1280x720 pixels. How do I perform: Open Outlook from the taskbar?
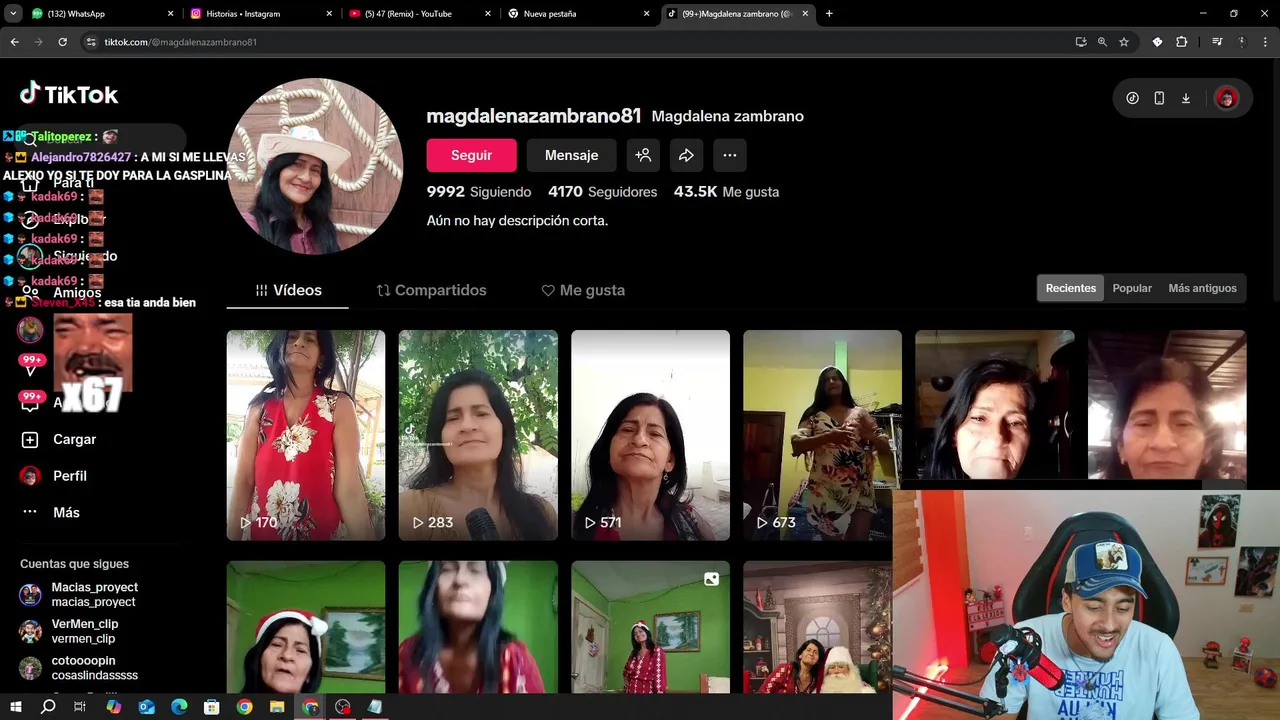click(x=146, y=707)
